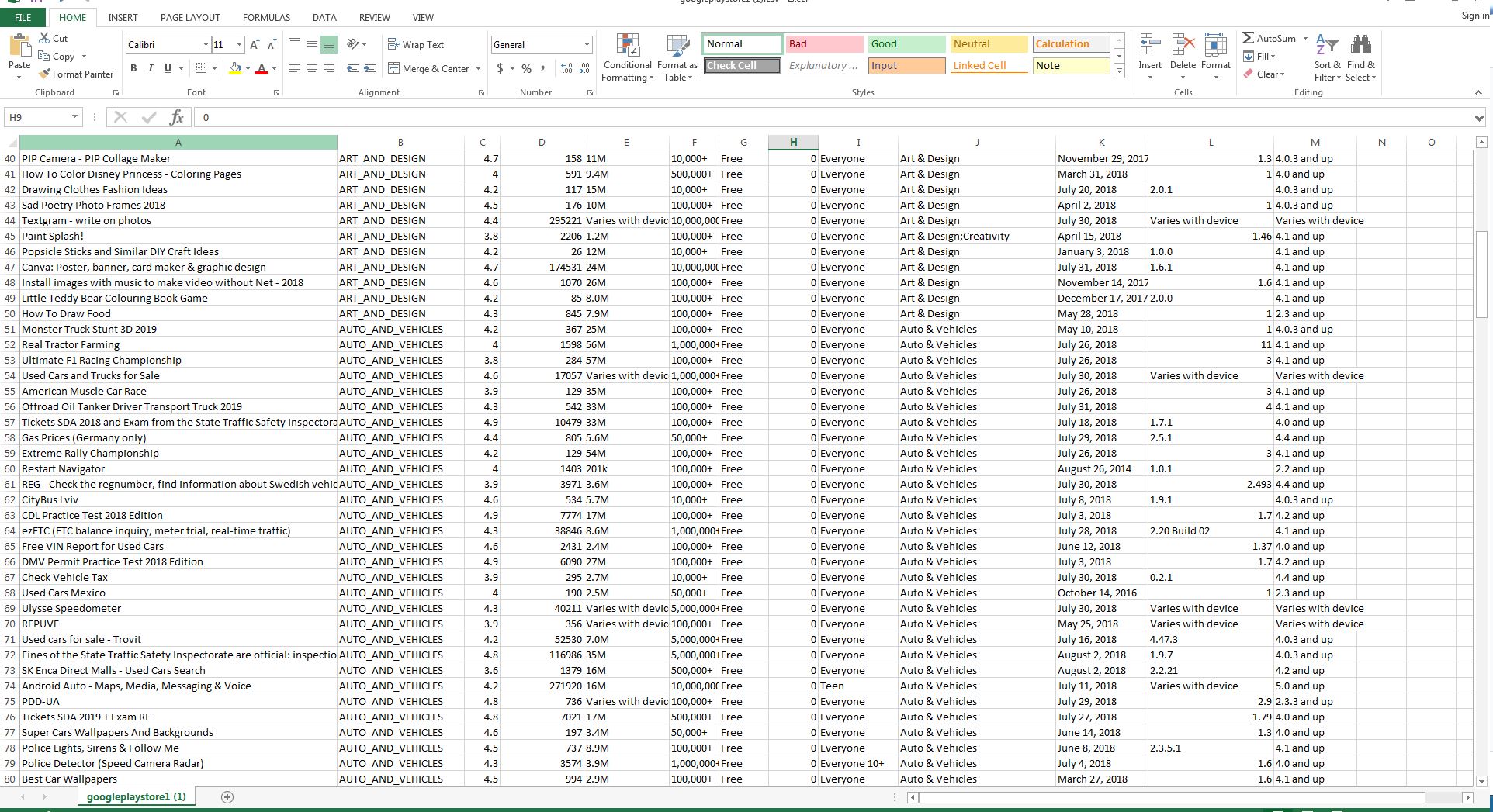Increase indent icon
The height and width of the screenshot is (812, 1493).
coord(370,68)
